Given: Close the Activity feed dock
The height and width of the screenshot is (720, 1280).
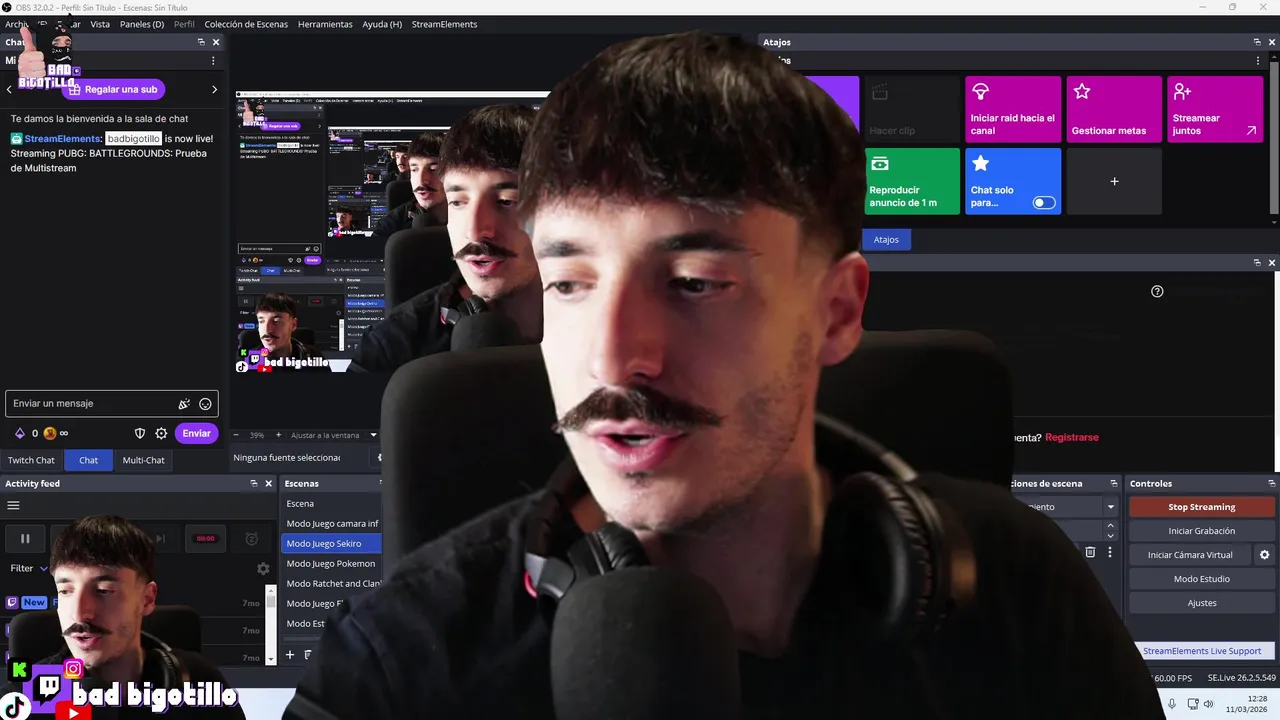Looking at the screenshot, I should point(268,483).
